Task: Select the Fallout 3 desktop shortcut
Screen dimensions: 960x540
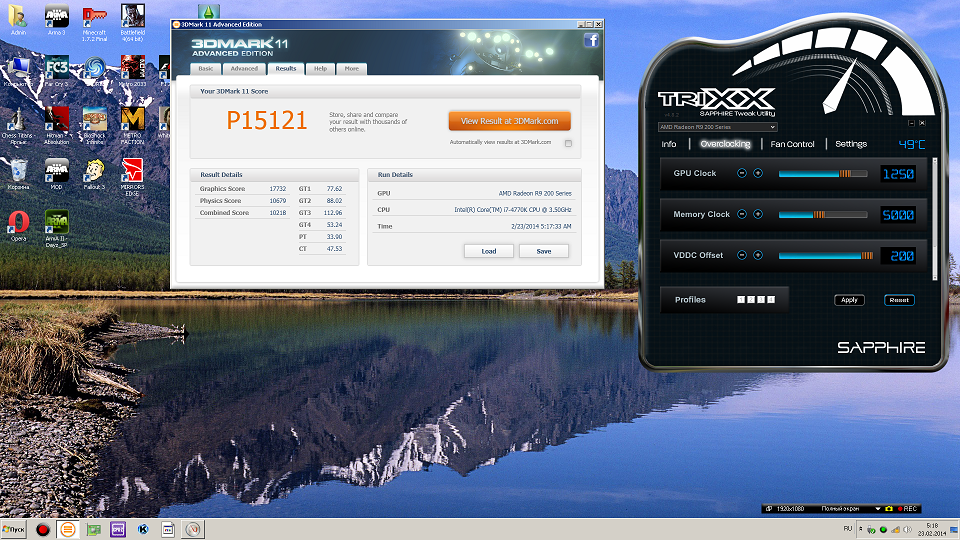Action: coord(94,174)
